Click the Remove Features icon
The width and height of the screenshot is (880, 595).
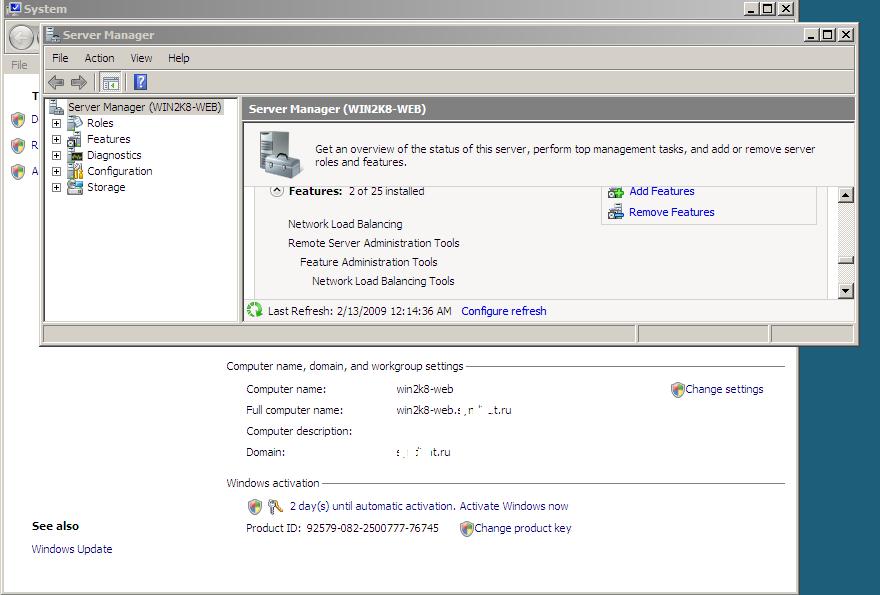pos(616,212)
